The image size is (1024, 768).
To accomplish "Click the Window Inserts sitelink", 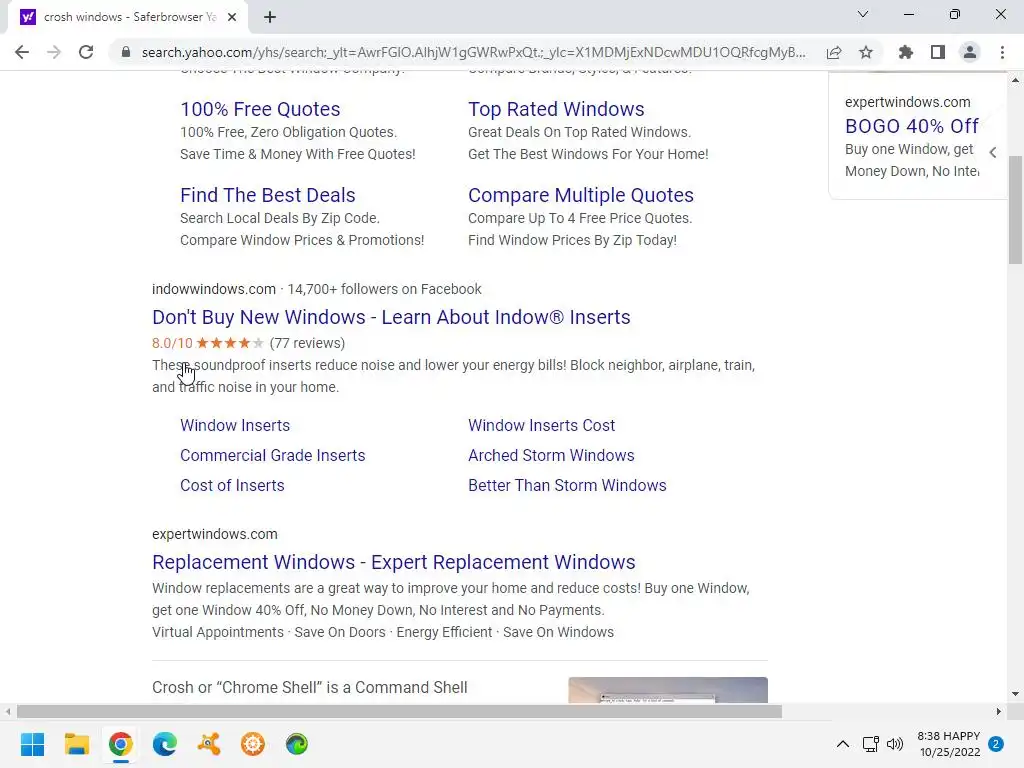I will (x=235, y=426).
